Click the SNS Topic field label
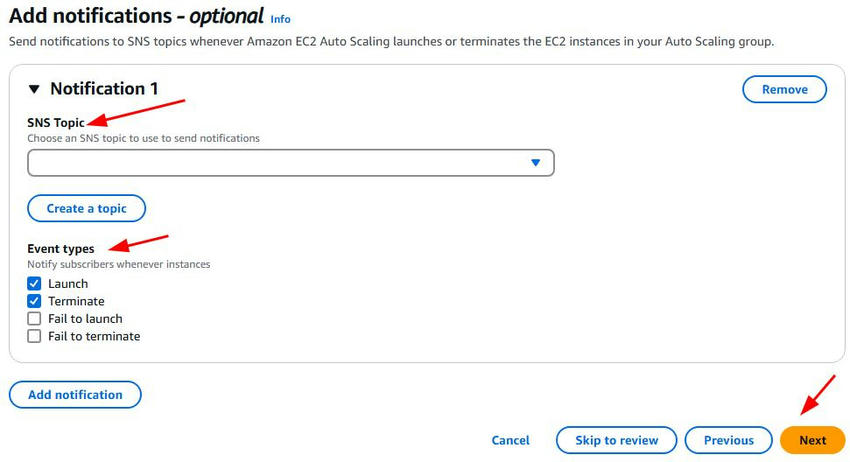The height and width of the screenshot is (462, 850). [x=55, y=122]
